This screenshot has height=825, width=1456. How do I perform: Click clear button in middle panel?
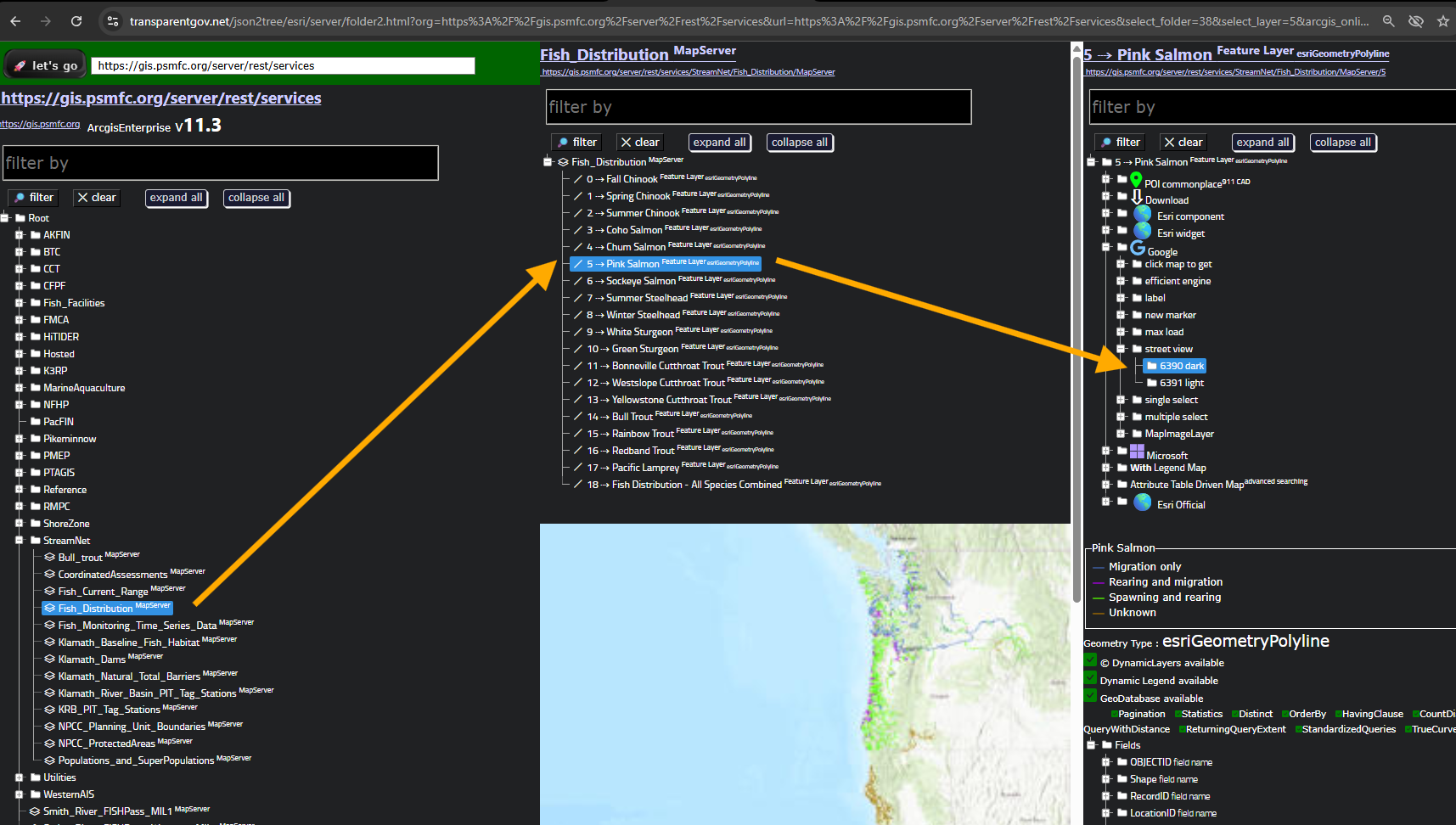(x=639, y=143)
